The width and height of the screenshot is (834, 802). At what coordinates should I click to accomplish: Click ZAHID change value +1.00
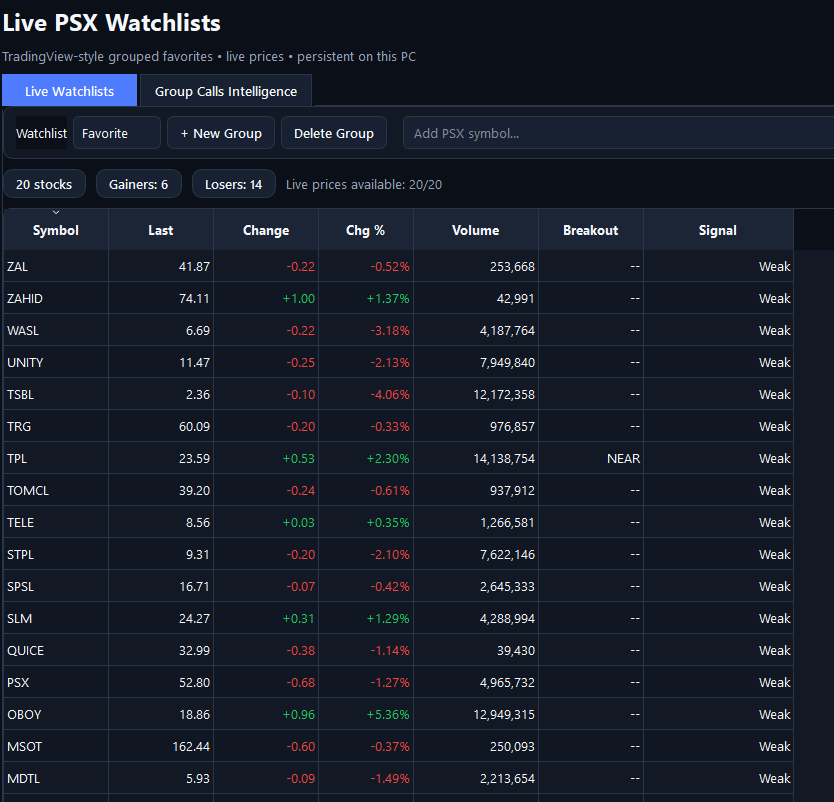[x=298, y=298]
